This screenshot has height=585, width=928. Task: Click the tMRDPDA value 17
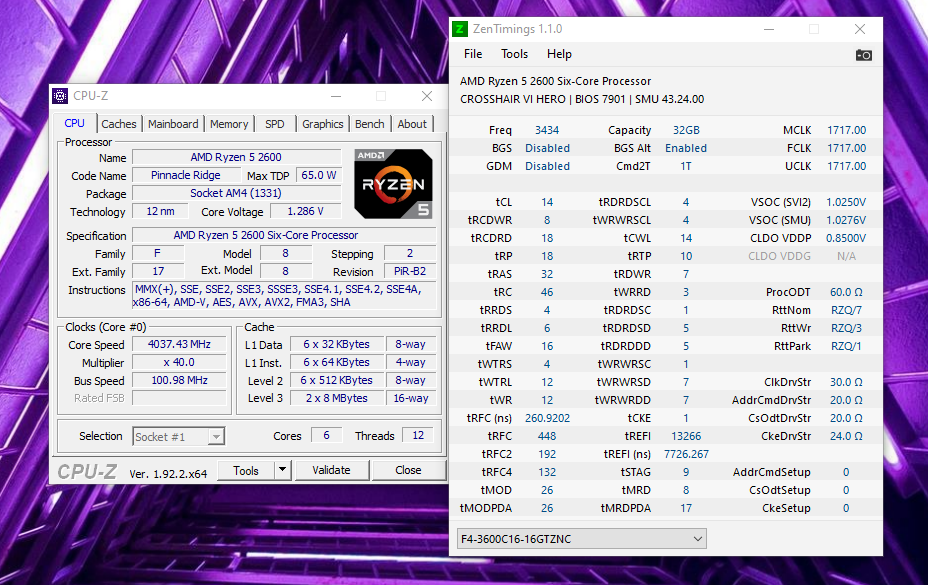tap(686, 508)
